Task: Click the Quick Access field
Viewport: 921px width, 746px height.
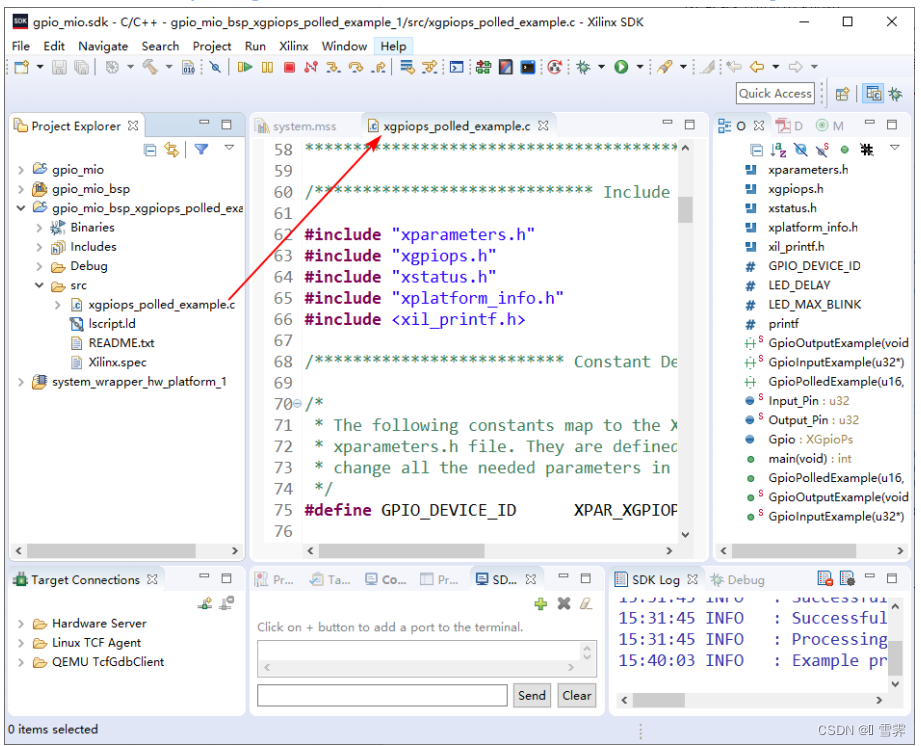Action: pos(775,93)
